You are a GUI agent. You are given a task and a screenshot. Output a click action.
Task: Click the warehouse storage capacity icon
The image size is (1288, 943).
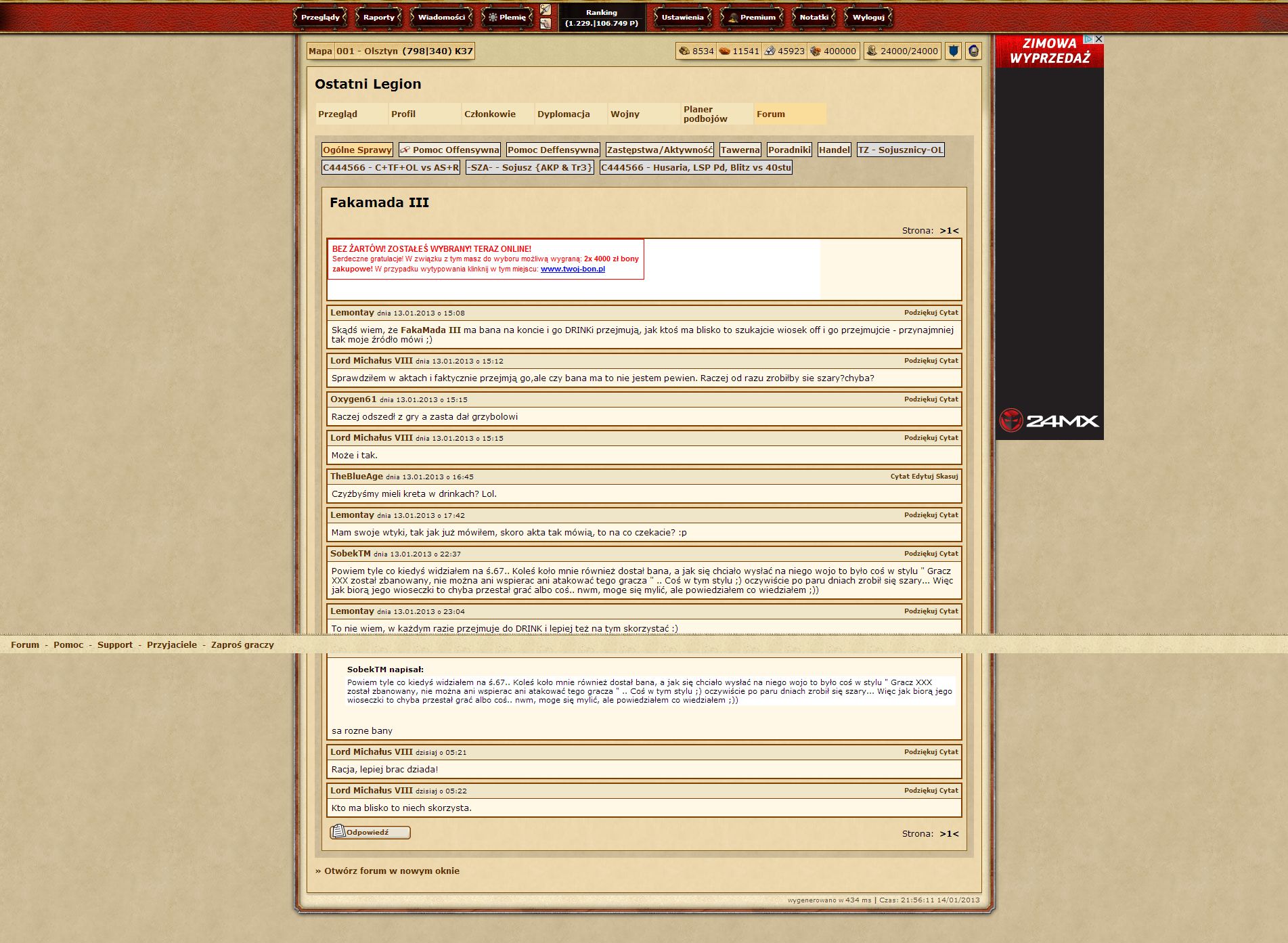pos(816,51)
